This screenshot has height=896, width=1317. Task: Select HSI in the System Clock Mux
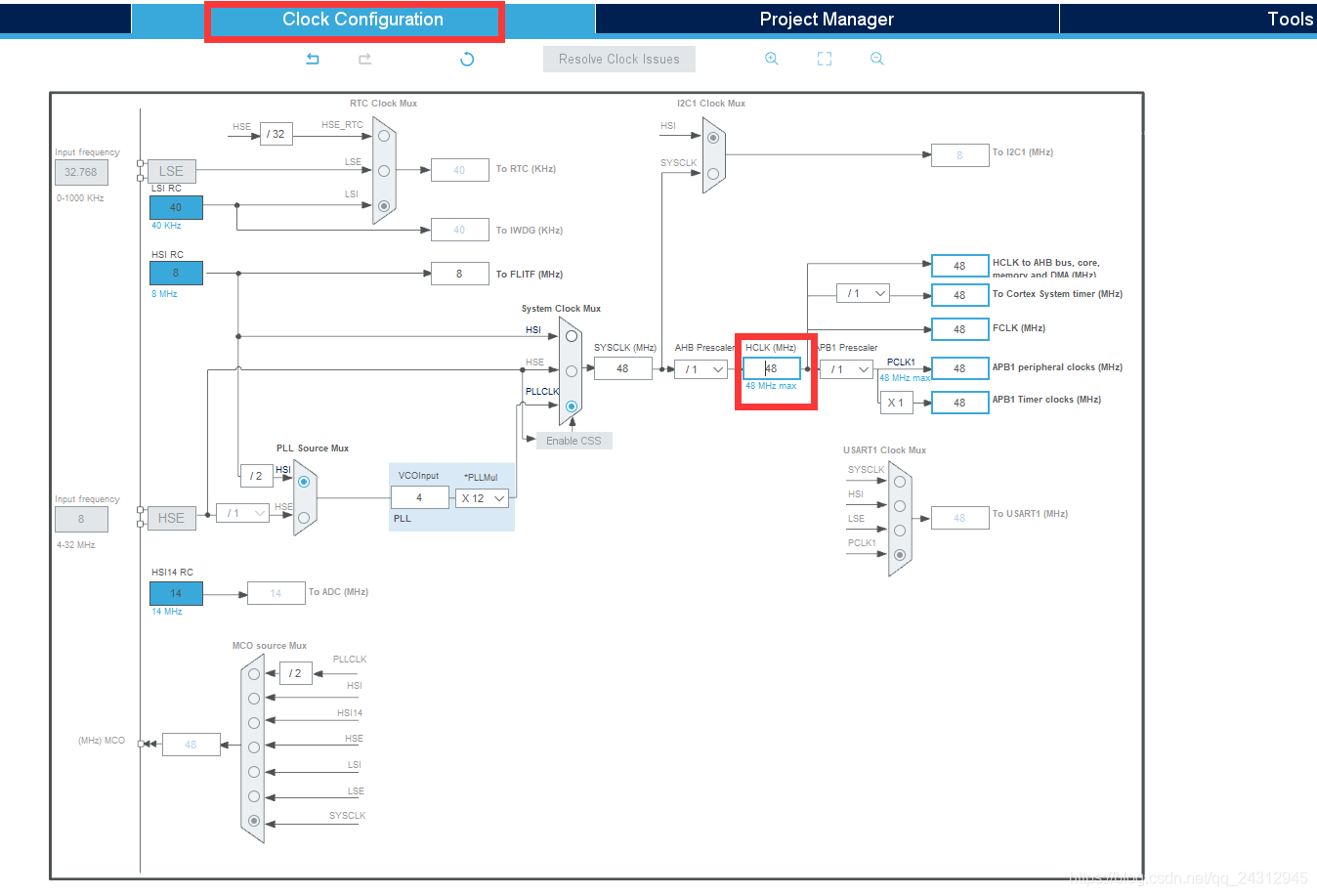tap(572, 336)
